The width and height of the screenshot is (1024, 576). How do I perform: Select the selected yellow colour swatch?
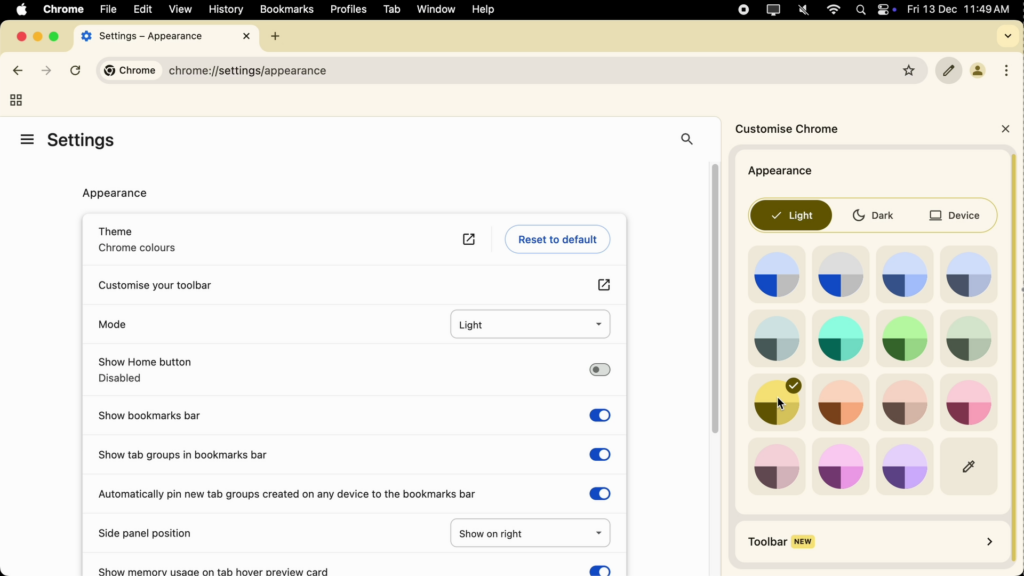pyautogui.click(x=776, y=402)
